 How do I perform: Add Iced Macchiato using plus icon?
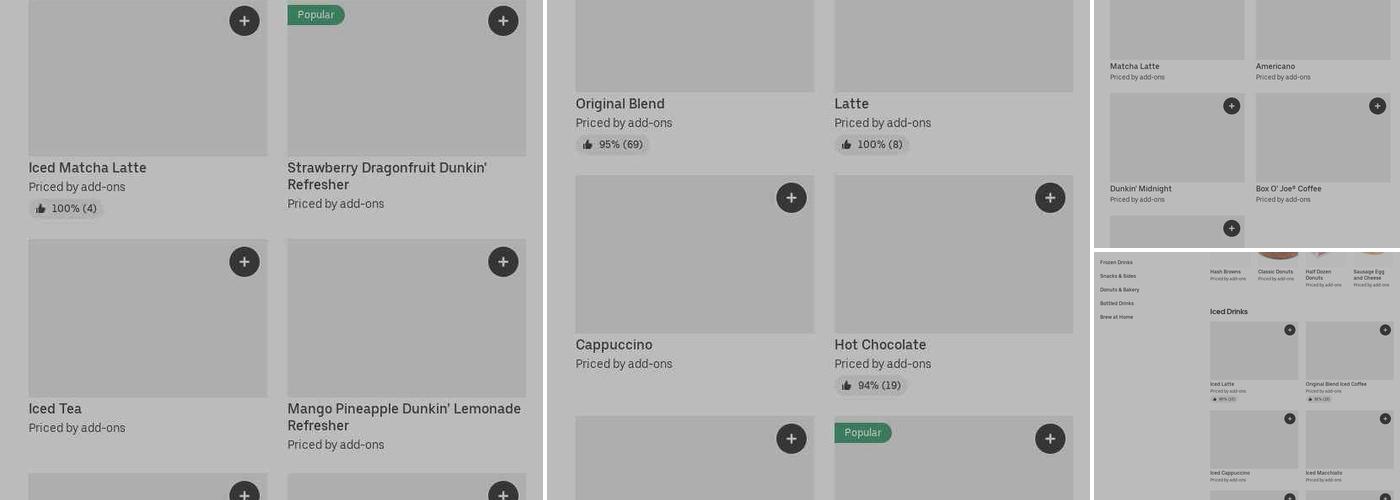point(1385,419)
